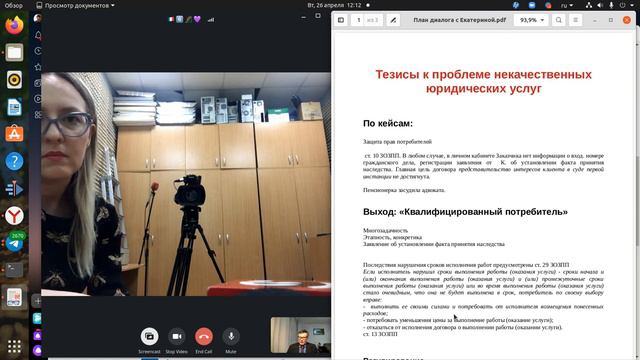Open notifications bell in call app sidebar
640x360 pixels.
(x=38, y=36)
